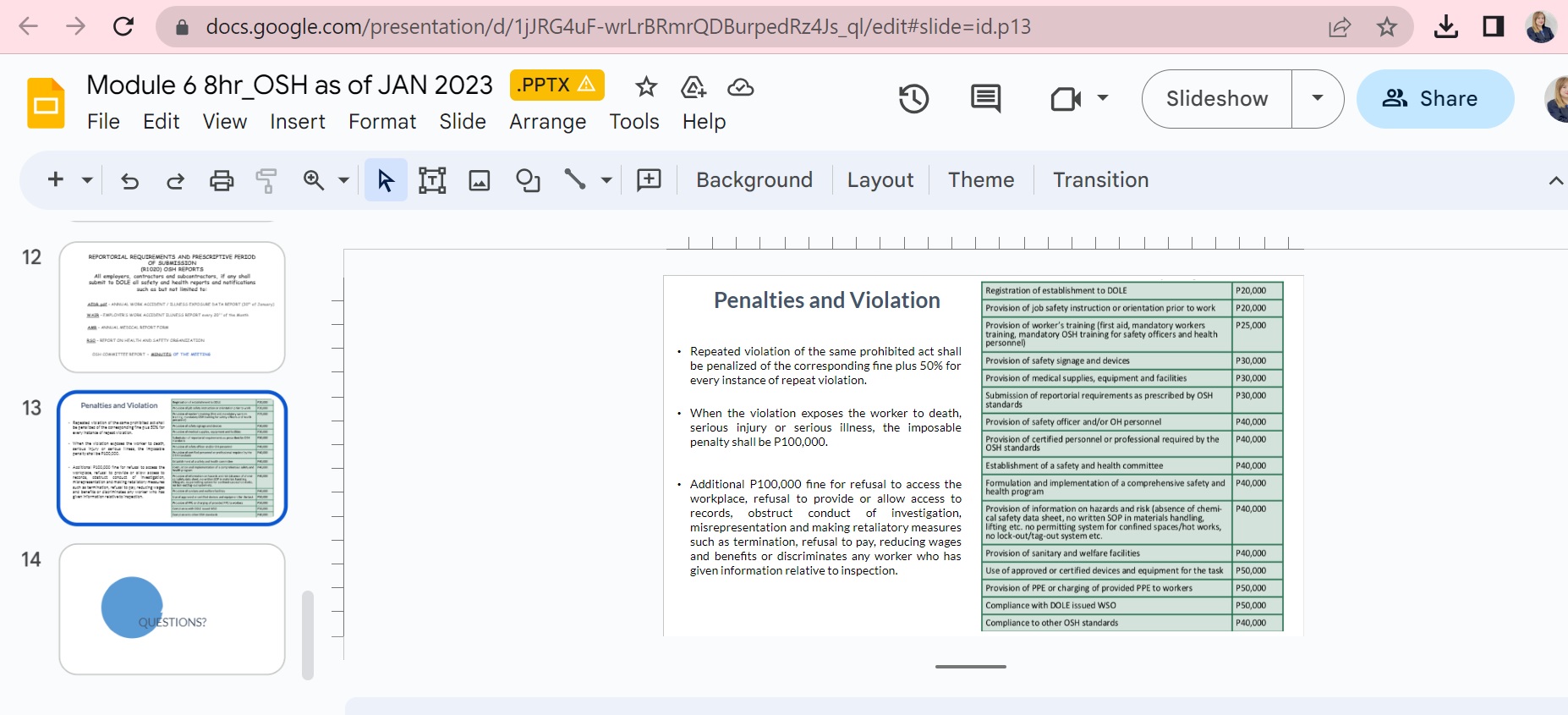
Task: Click the Paint format icon
Action: (266, 180)
